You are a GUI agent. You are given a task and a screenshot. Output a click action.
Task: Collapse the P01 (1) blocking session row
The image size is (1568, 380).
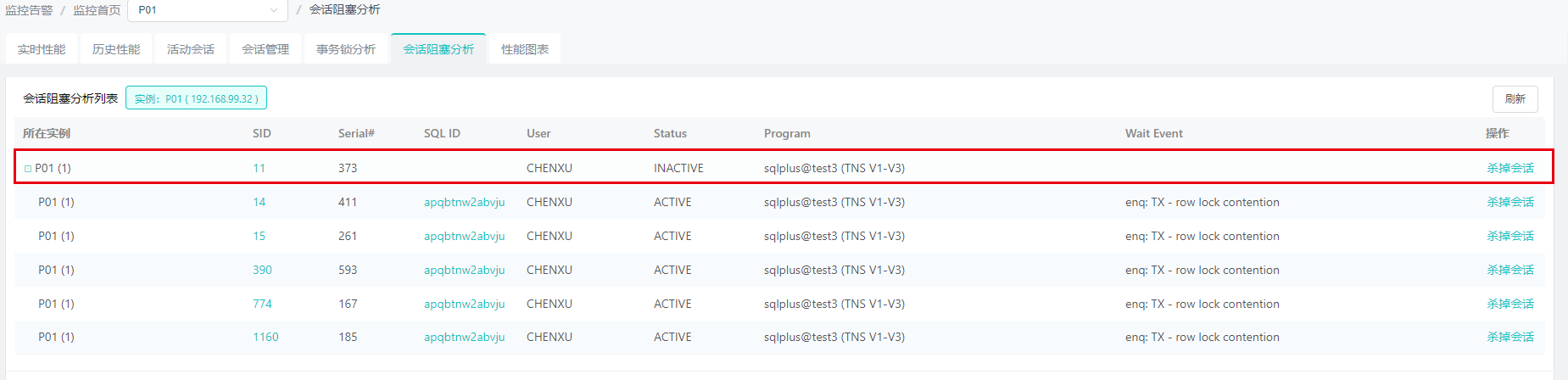(x=28, y=169)
